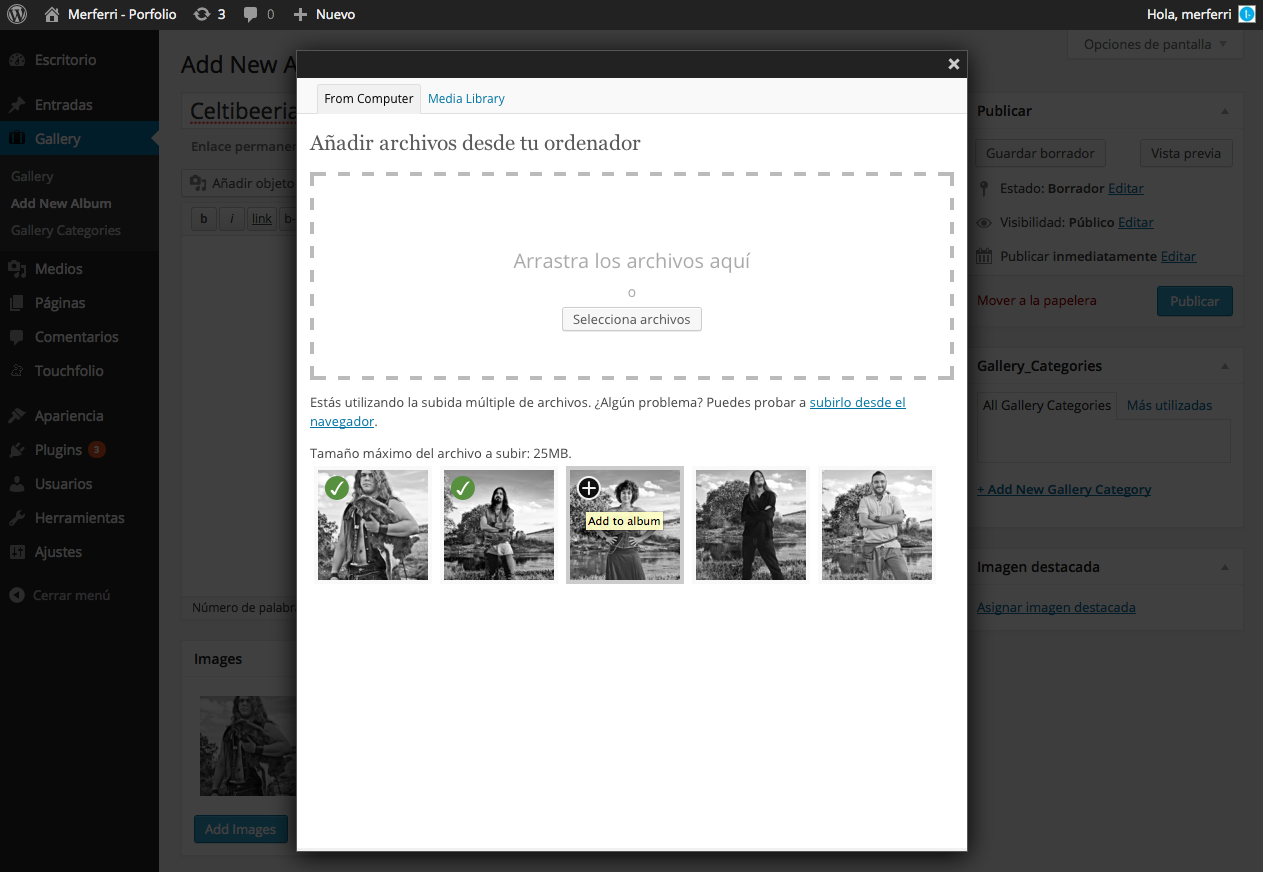The width and height of the screenshot is (1263, 872).
Task: Collapse the Imagen destacada panel arrow
Action: point(1225,567)
